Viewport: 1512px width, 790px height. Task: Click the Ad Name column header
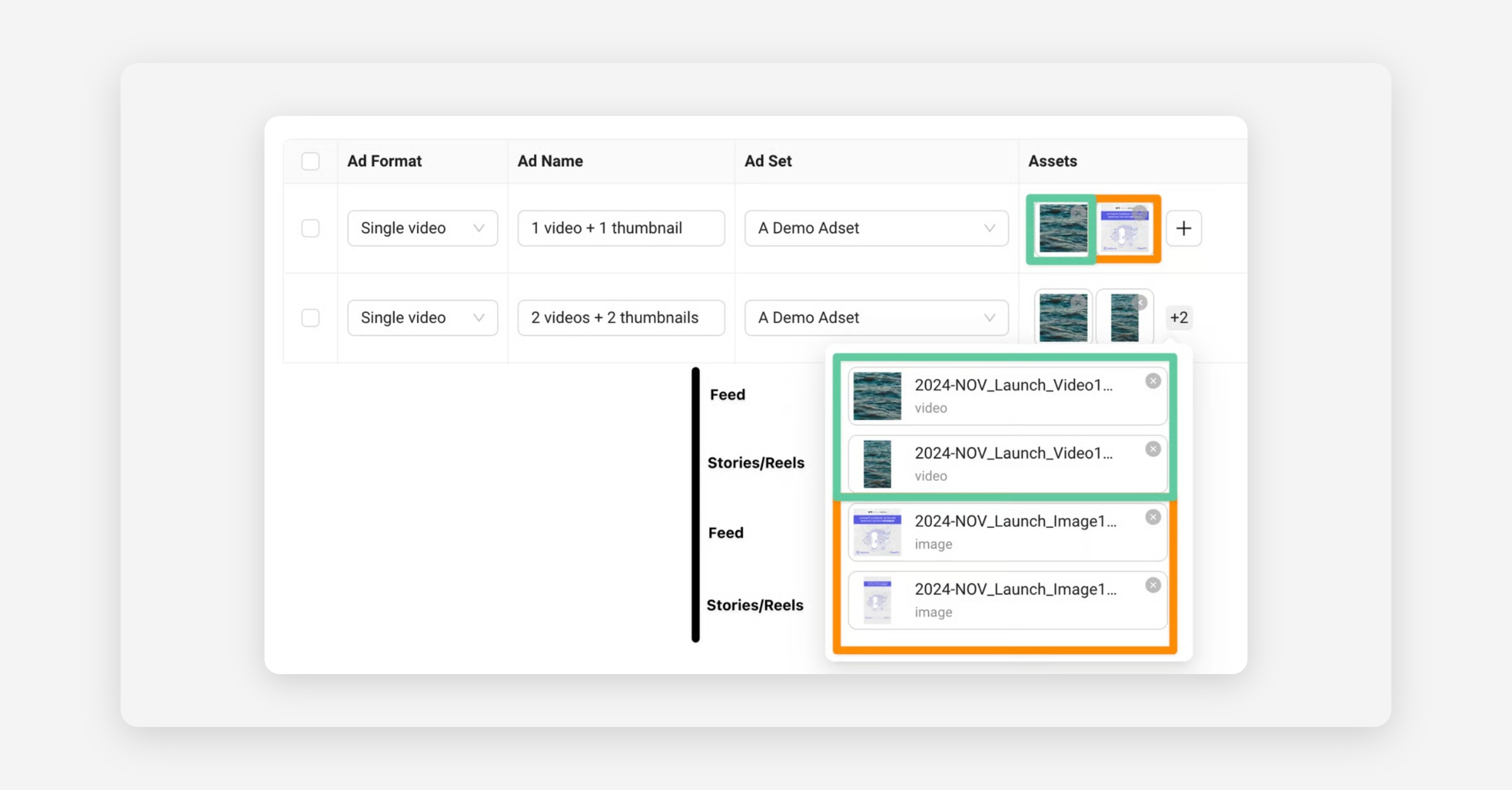[550, 161]
